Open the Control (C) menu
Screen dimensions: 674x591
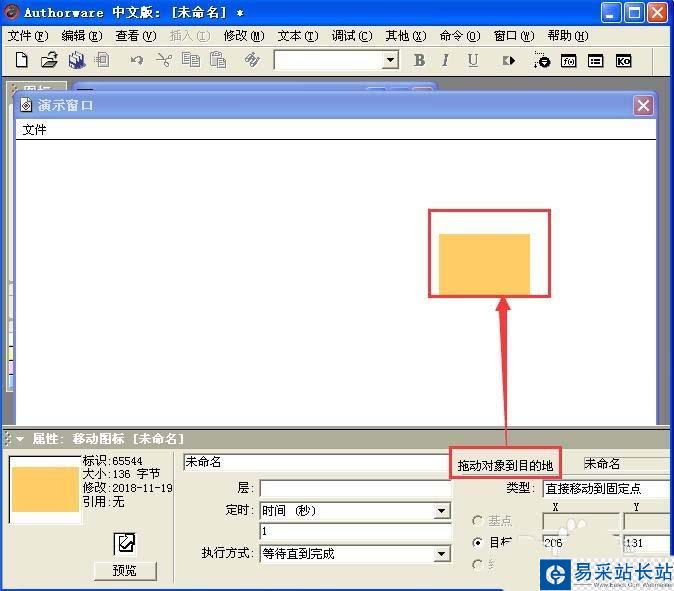(x=352, y=36)
